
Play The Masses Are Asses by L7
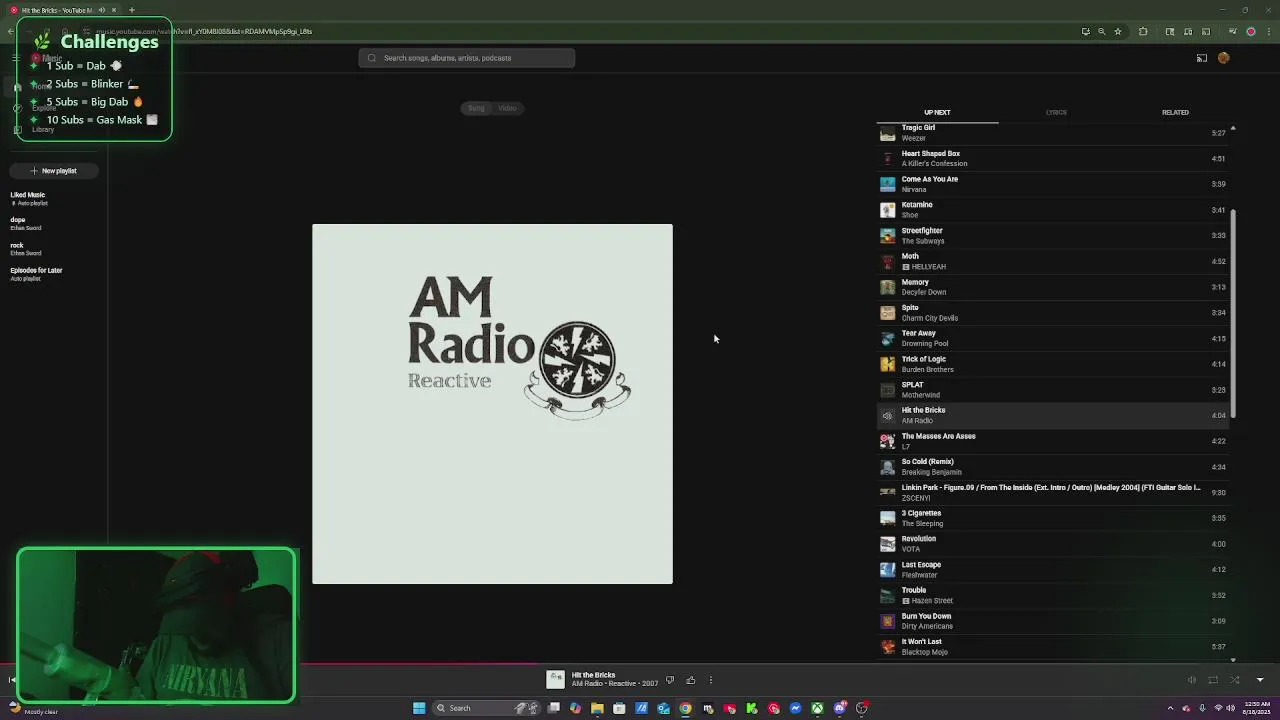coord(1054,441)
